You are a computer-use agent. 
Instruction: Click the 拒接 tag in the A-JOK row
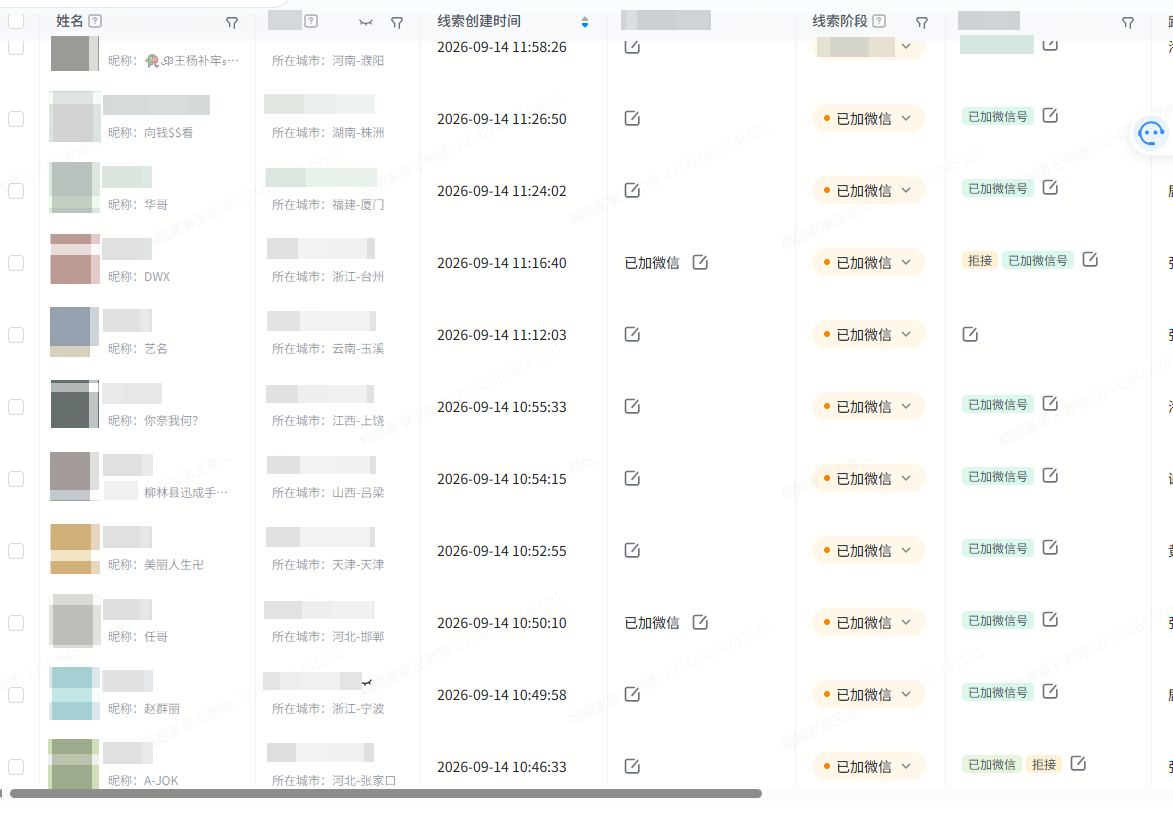[1044, 765]
